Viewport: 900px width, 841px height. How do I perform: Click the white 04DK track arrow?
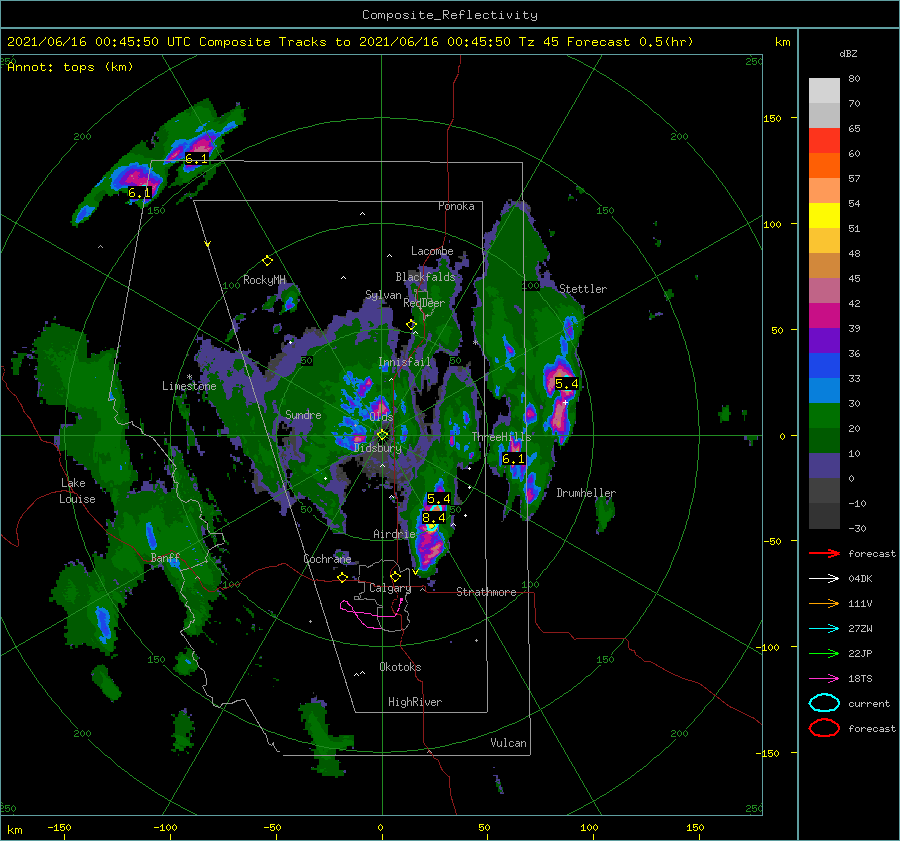[x=824, y=578]
